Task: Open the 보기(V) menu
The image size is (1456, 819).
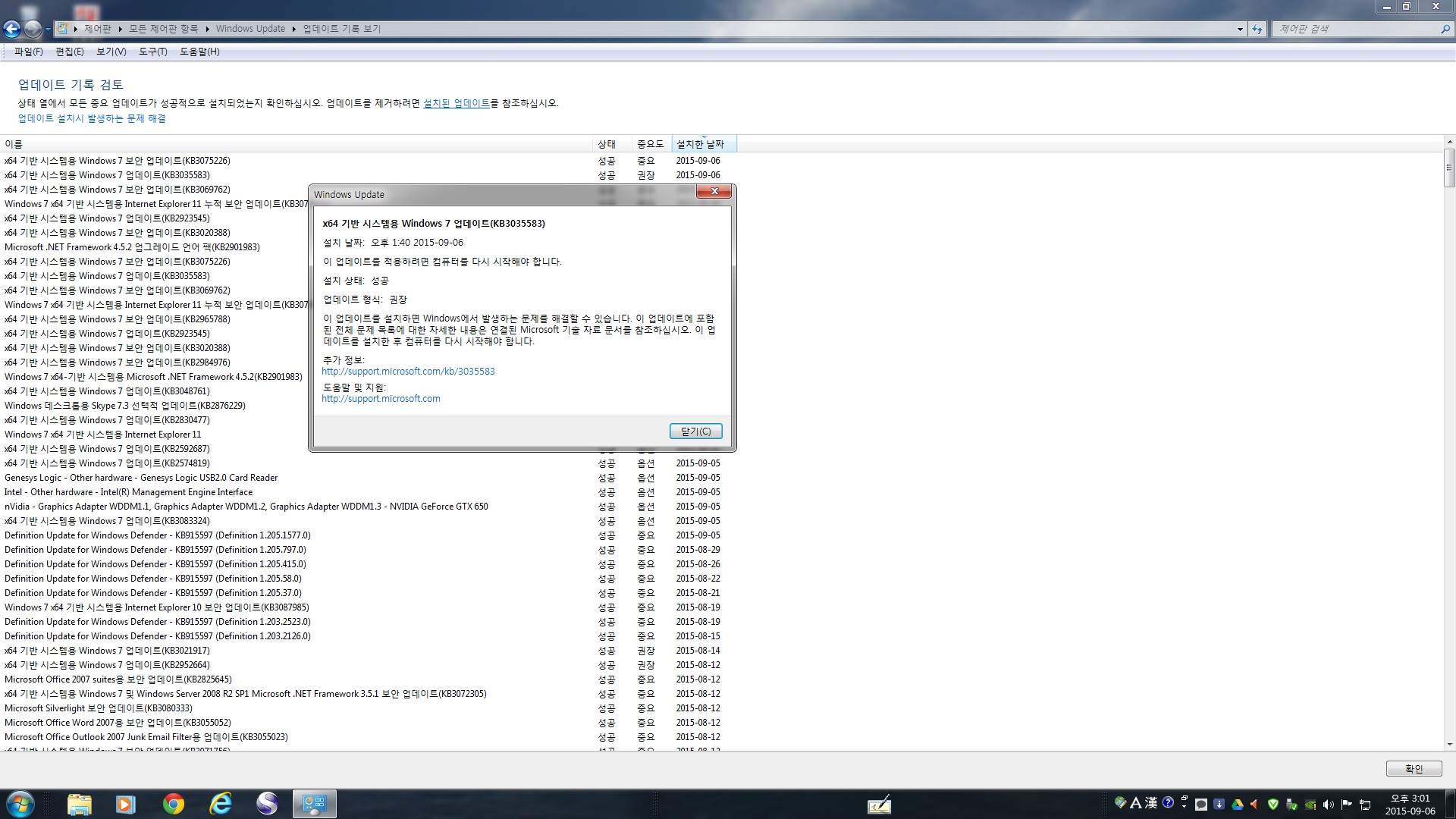Action: tap(111, 52)
